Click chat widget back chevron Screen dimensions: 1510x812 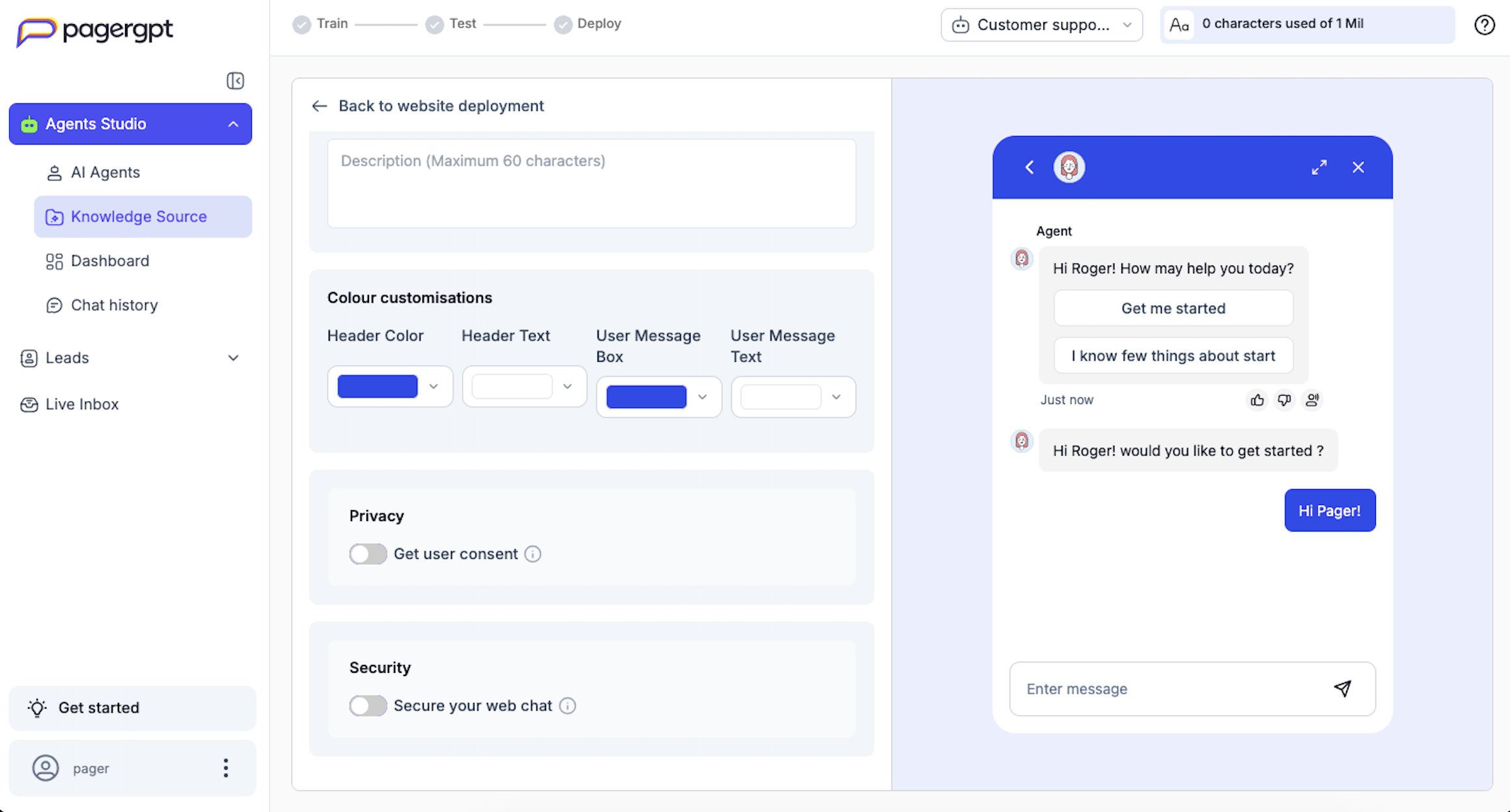pyautogui.click(x=1029, y=168)
